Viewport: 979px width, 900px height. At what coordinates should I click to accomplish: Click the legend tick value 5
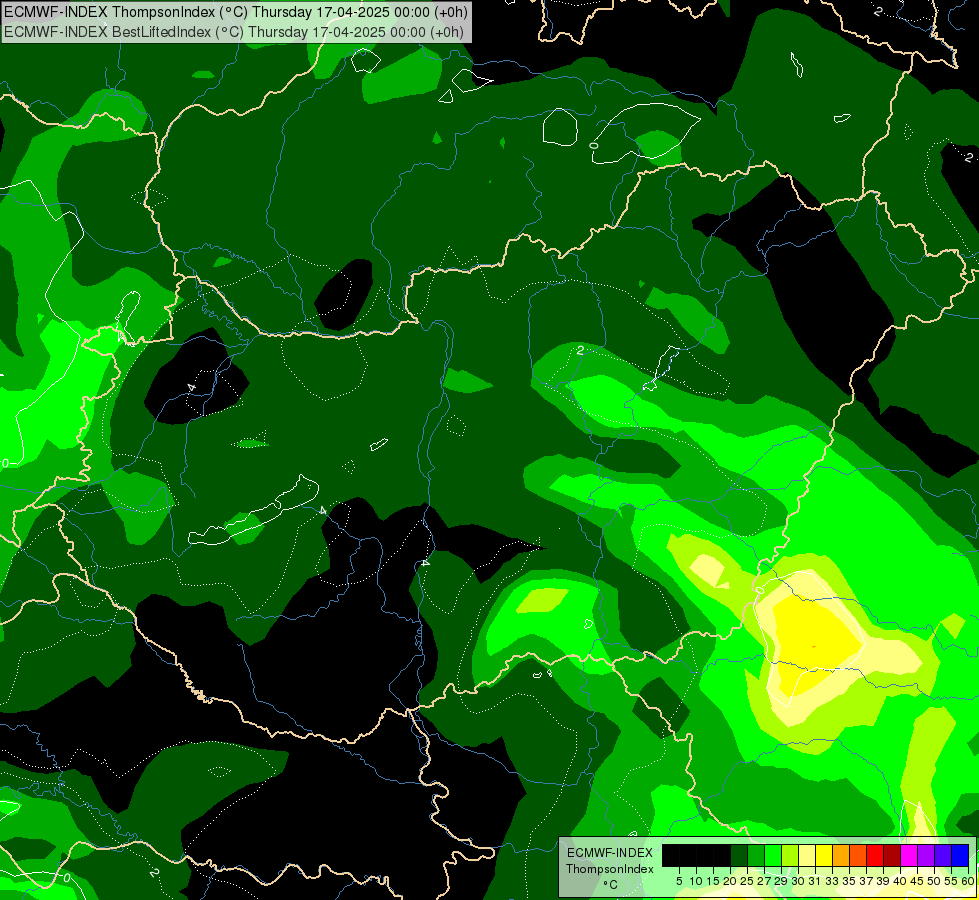pos(679,881)
